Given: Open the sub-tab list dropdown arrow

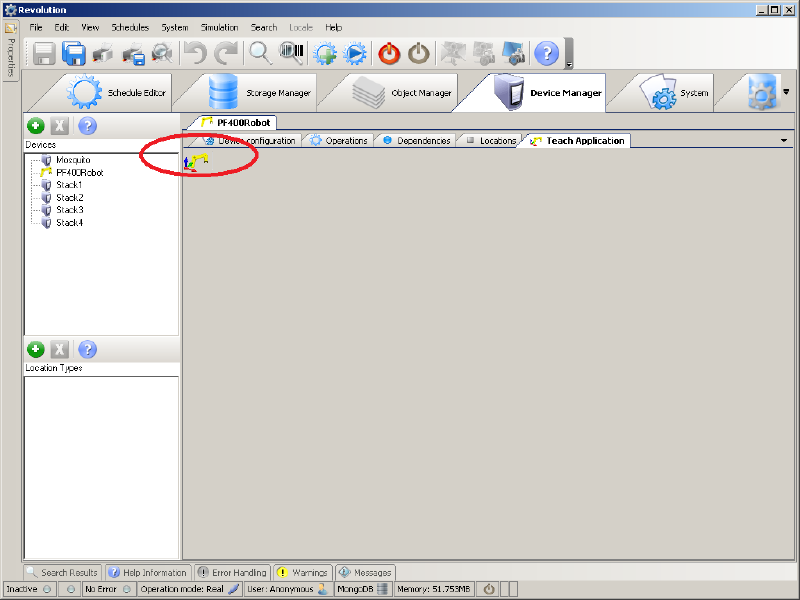Looking at the screenshot, I should pos(786,141).
